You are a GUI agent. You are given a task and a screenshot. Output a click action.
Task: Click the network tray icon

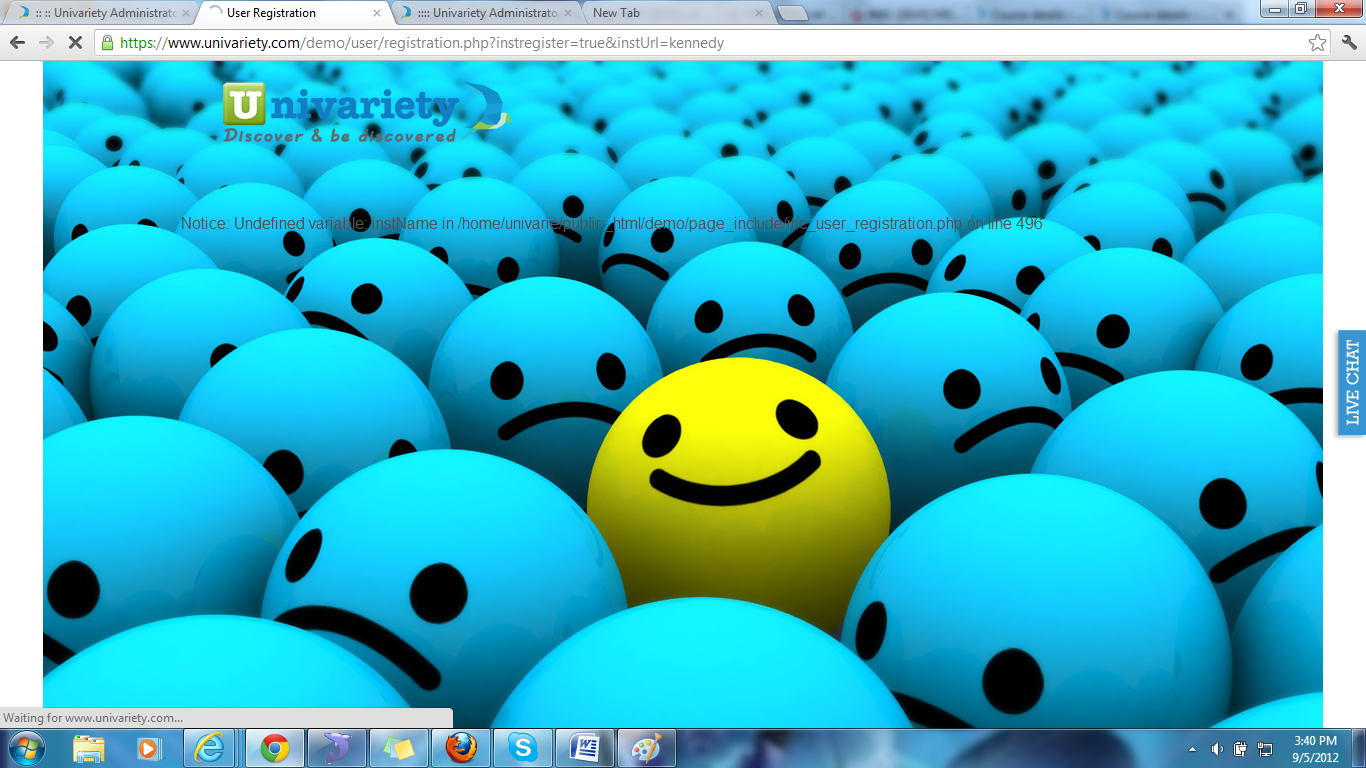click(x=1265, y=749)
